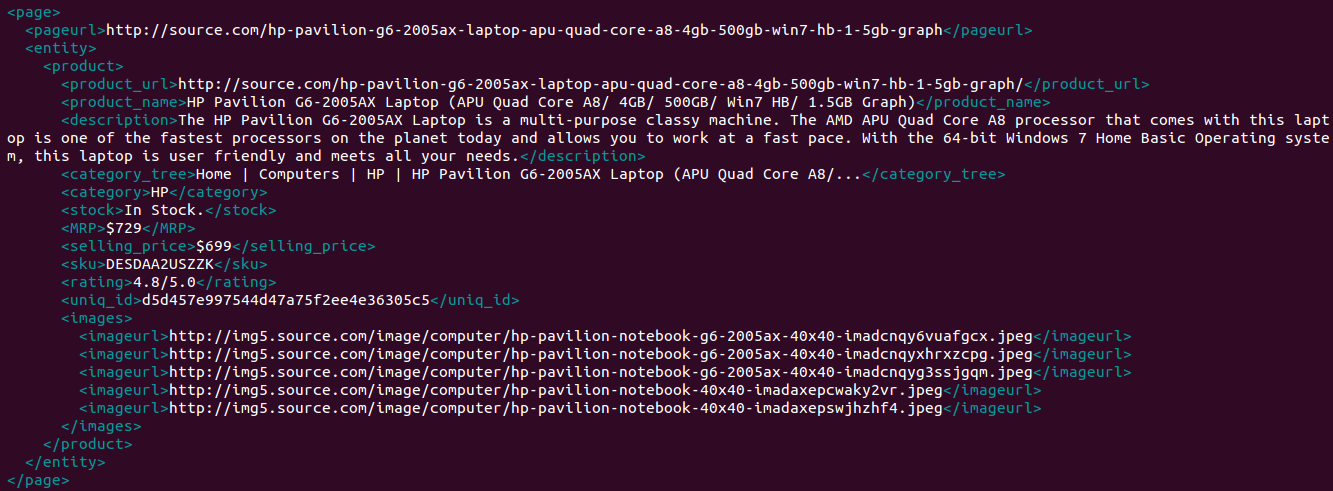This screenshot has height=491, width=1333.
Task: Click the sku value DESDAA2USZZK
Action: (160, 264)
